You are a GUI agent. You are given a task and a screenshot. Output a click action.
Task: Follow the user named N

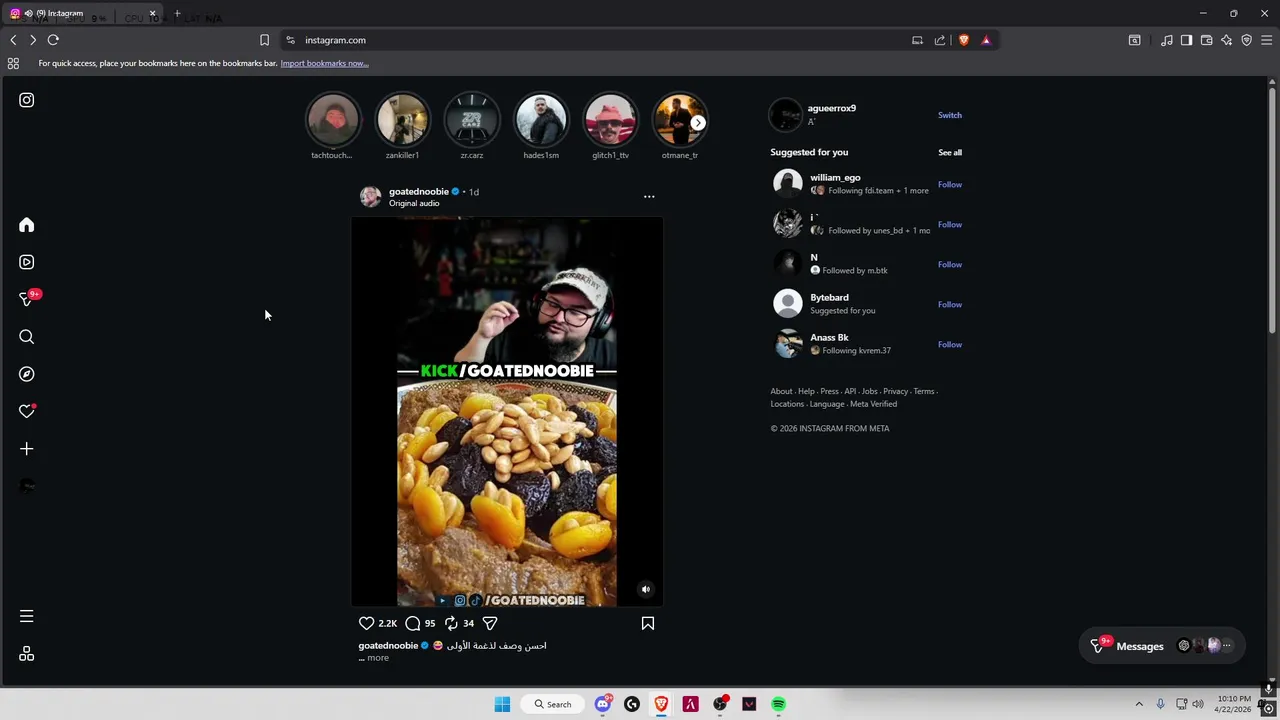[x=950, y=265]
